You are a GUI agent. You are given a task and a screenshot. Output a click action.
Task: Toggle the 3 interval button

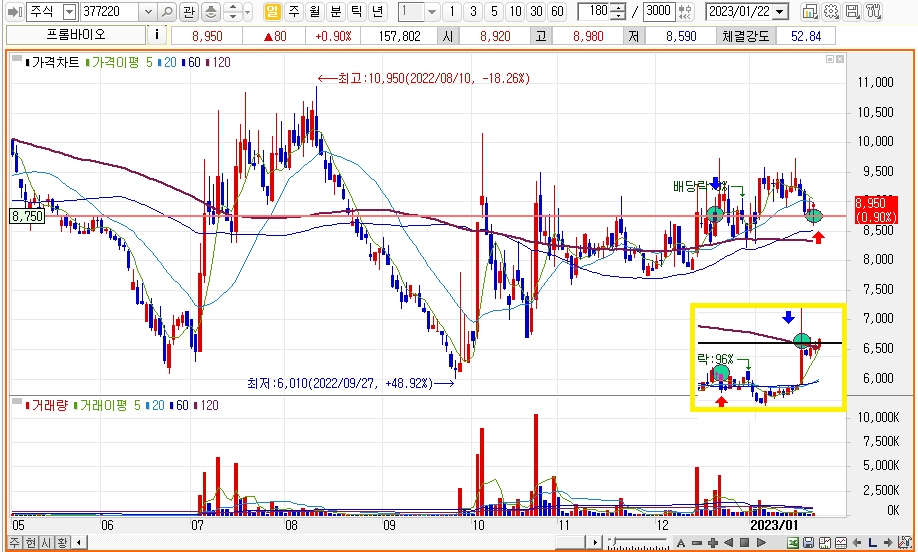pos(473,11)
